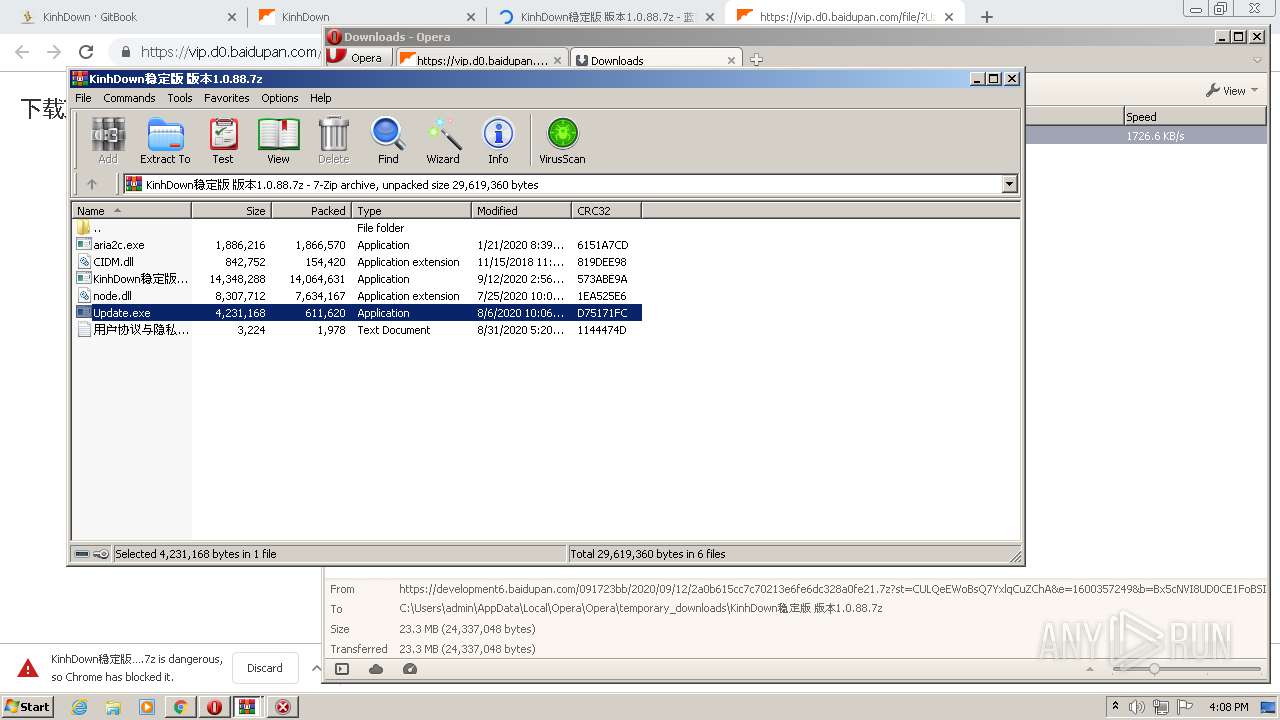Screen dimensions: 1280x720
Task: Click the key icon in WinRAR status bar
Action: click(x=101, y=553)
